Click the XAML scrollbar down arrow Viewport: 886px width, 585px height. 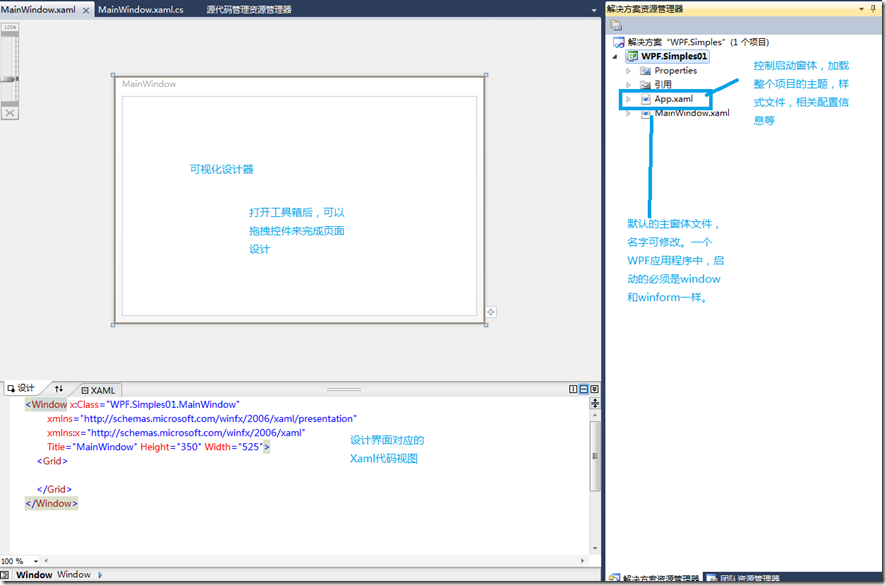click(594, 549)
